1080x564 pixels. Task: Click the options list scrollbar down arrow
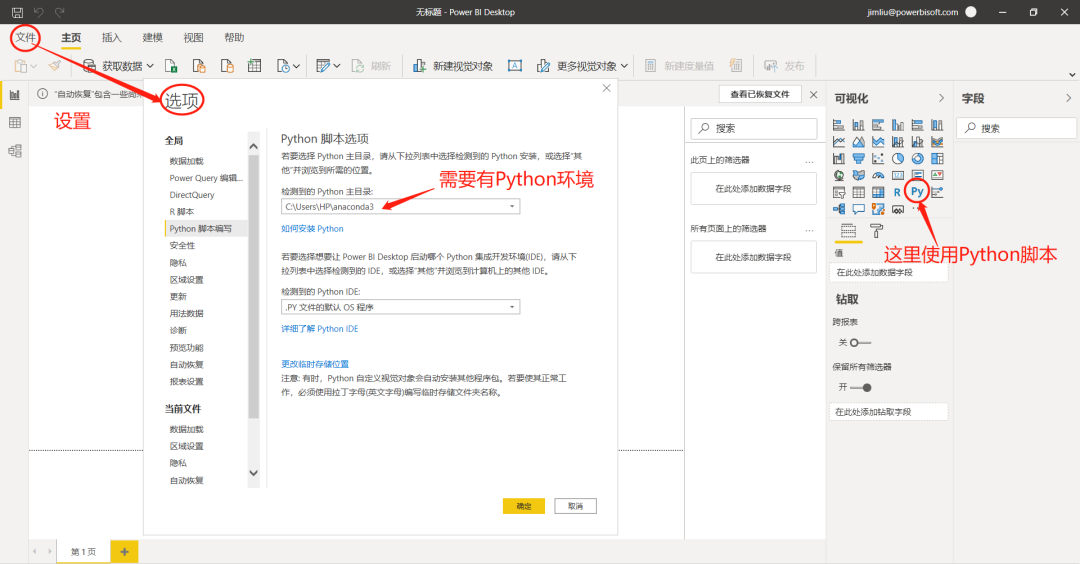[253, 473]
